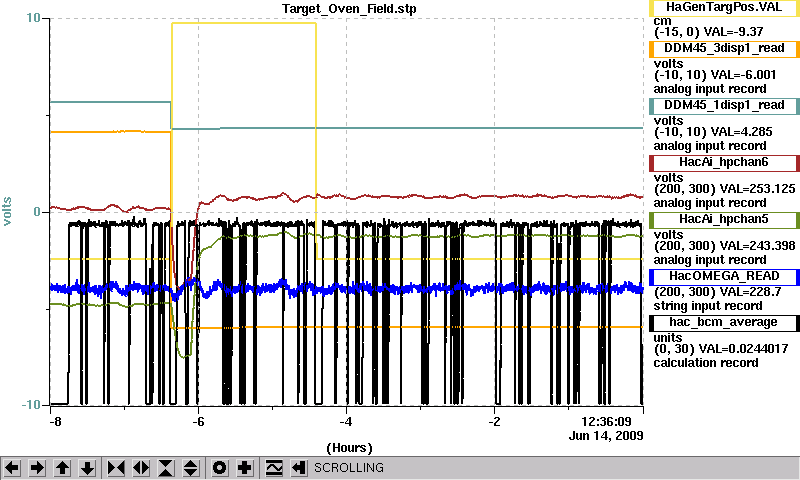Click the -6 tick on the time axis
Image resolution: width=800 pixels, height=480 pixels.
tap(198, 422)
